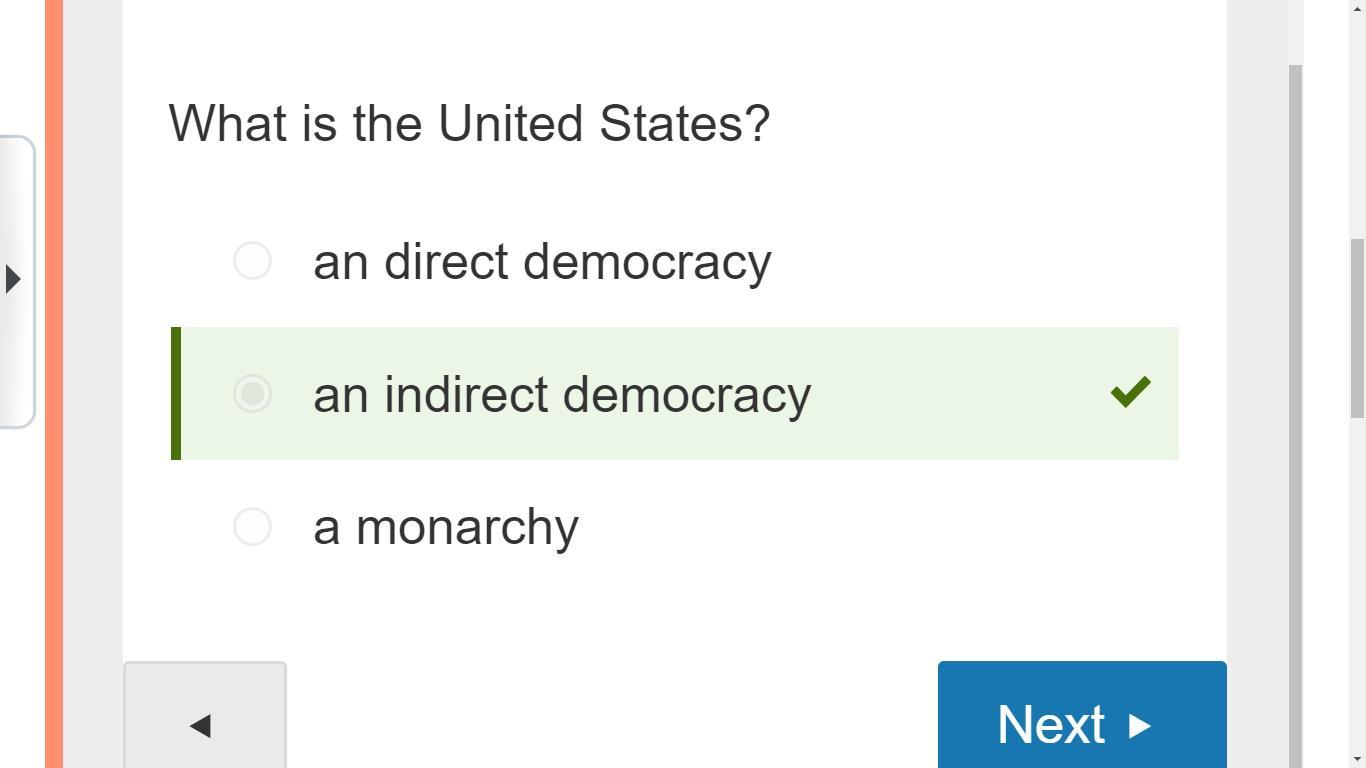The width and height of the screenshot is (1366, 768).
Task: Click the page scrollbar up arrow
Action: click(x=1357, y=8)
